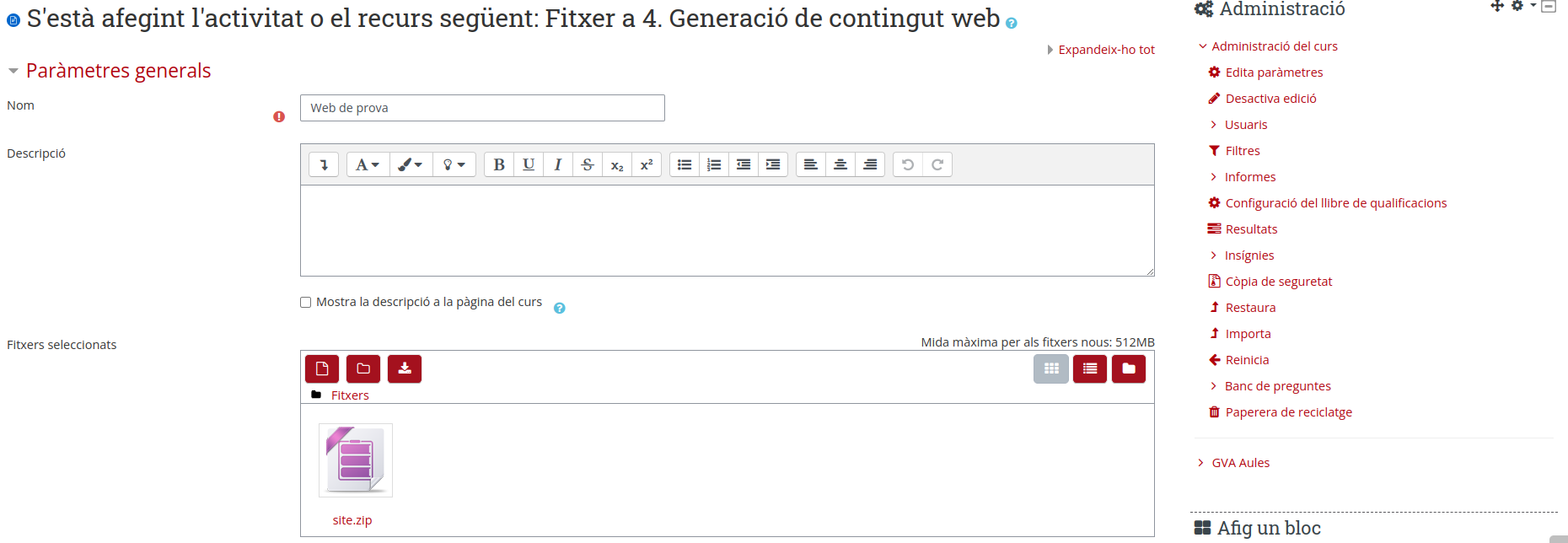This screenshot has height=543, width=1568.
Task: Enable Mostra la descripció a la pàgina del curs
Action: tap(306, 302)
